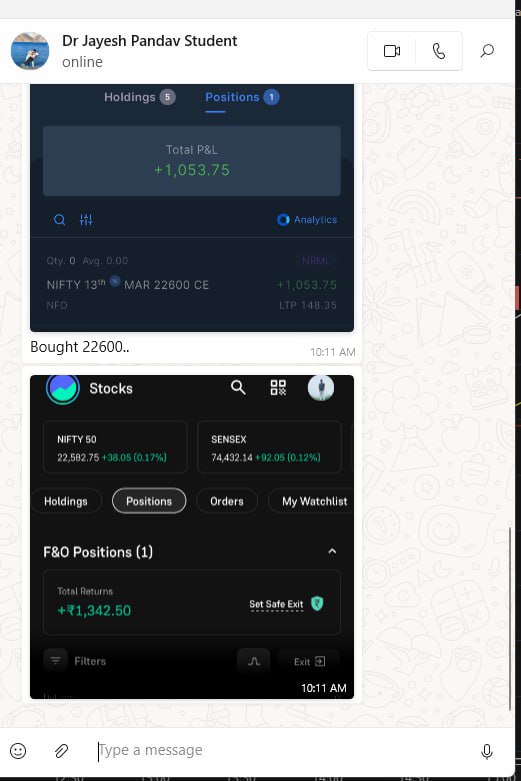Viewport: 521px width, 781px height.
Task: Select the Positions pill in Stocks screenshot
Action: pyautogui.click(x=149, y=501)
